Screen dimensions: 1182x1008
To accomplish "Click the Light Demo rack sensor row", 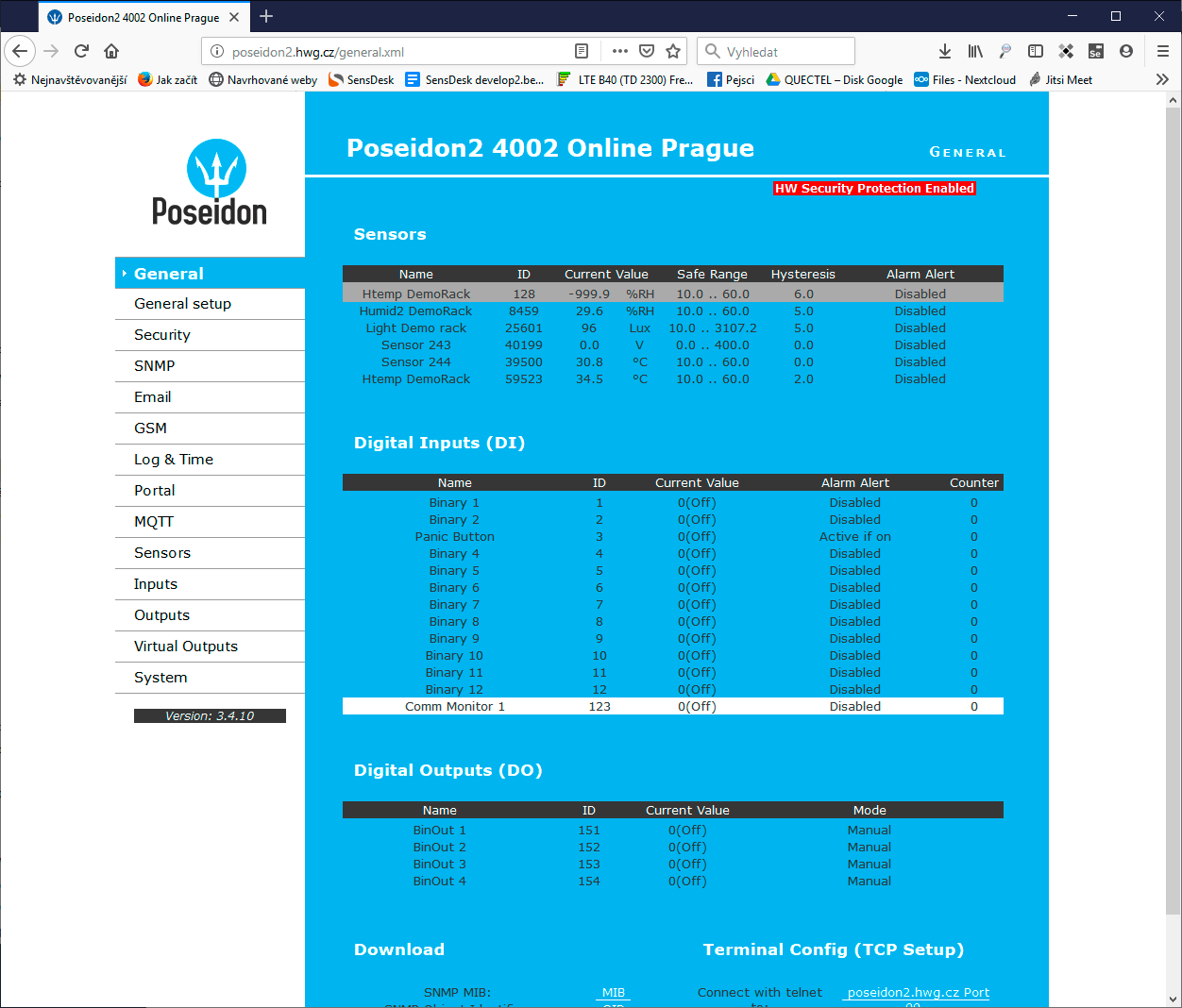I will point(672,328).
